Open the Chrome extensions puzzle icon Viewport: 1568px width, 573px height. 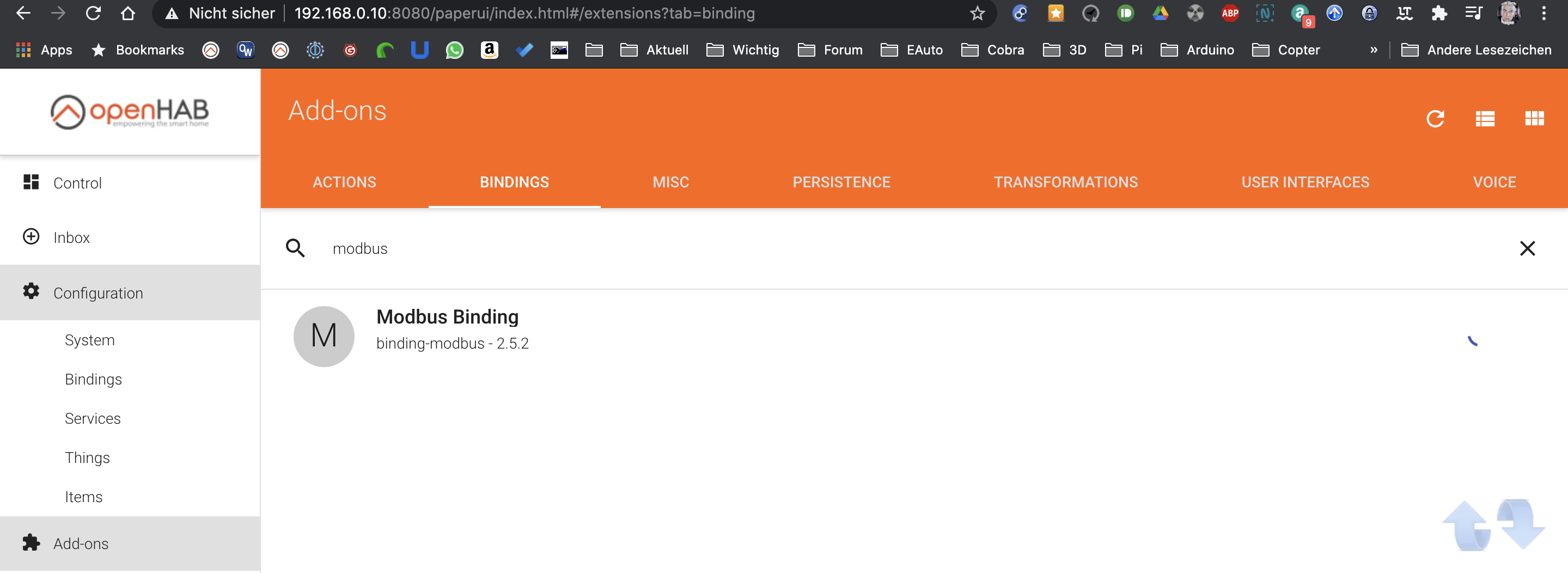1439,14
